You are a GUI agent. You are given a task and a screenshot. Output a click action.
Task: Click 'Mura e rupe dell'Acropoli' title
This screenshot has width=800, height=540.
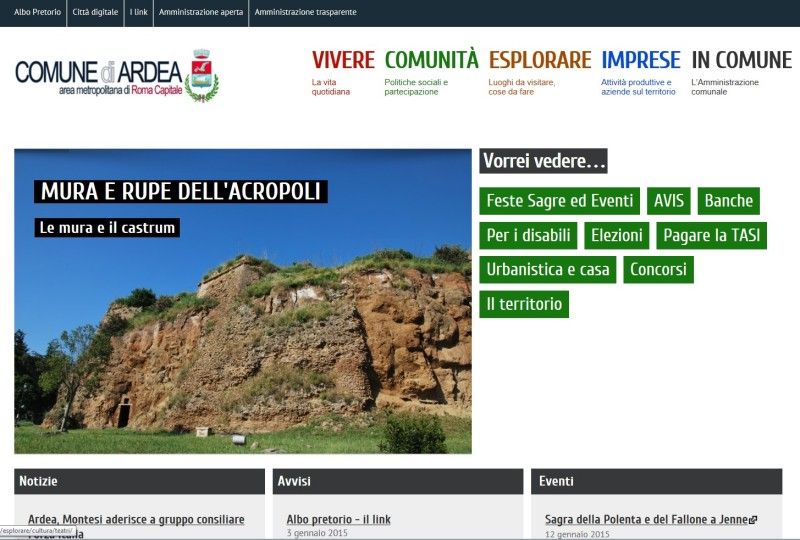point(181,191)
